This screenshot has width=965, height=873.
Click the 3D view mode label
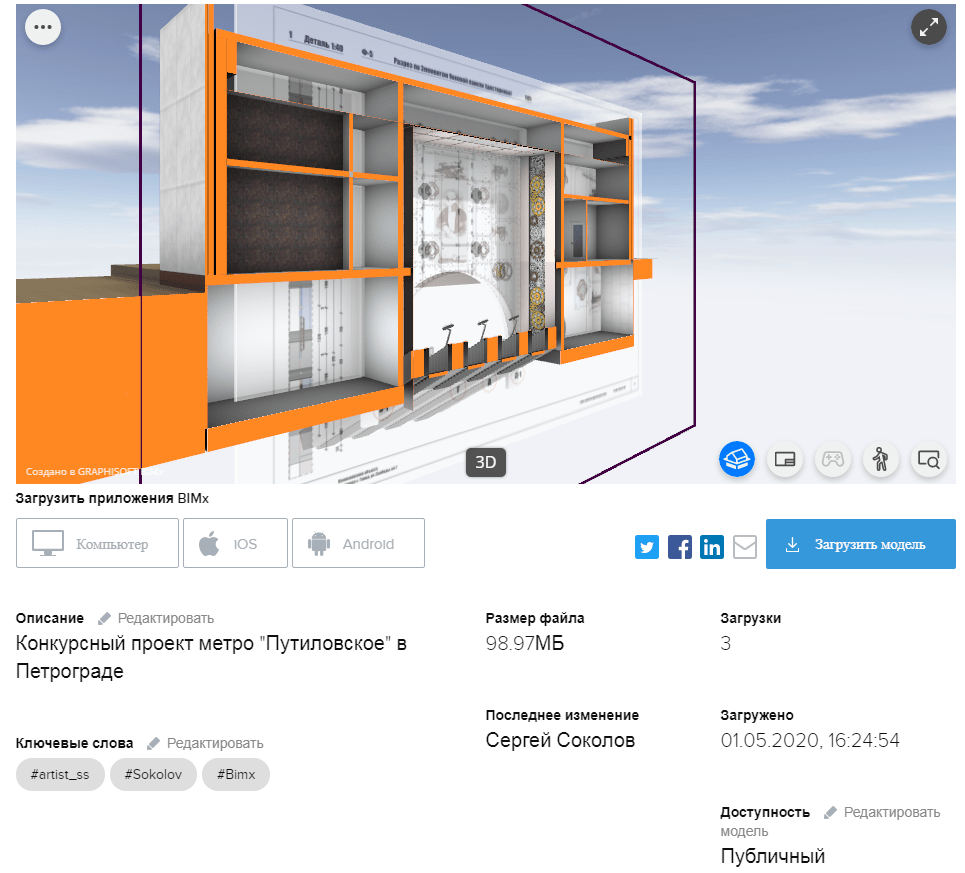(x=486, y=462)
